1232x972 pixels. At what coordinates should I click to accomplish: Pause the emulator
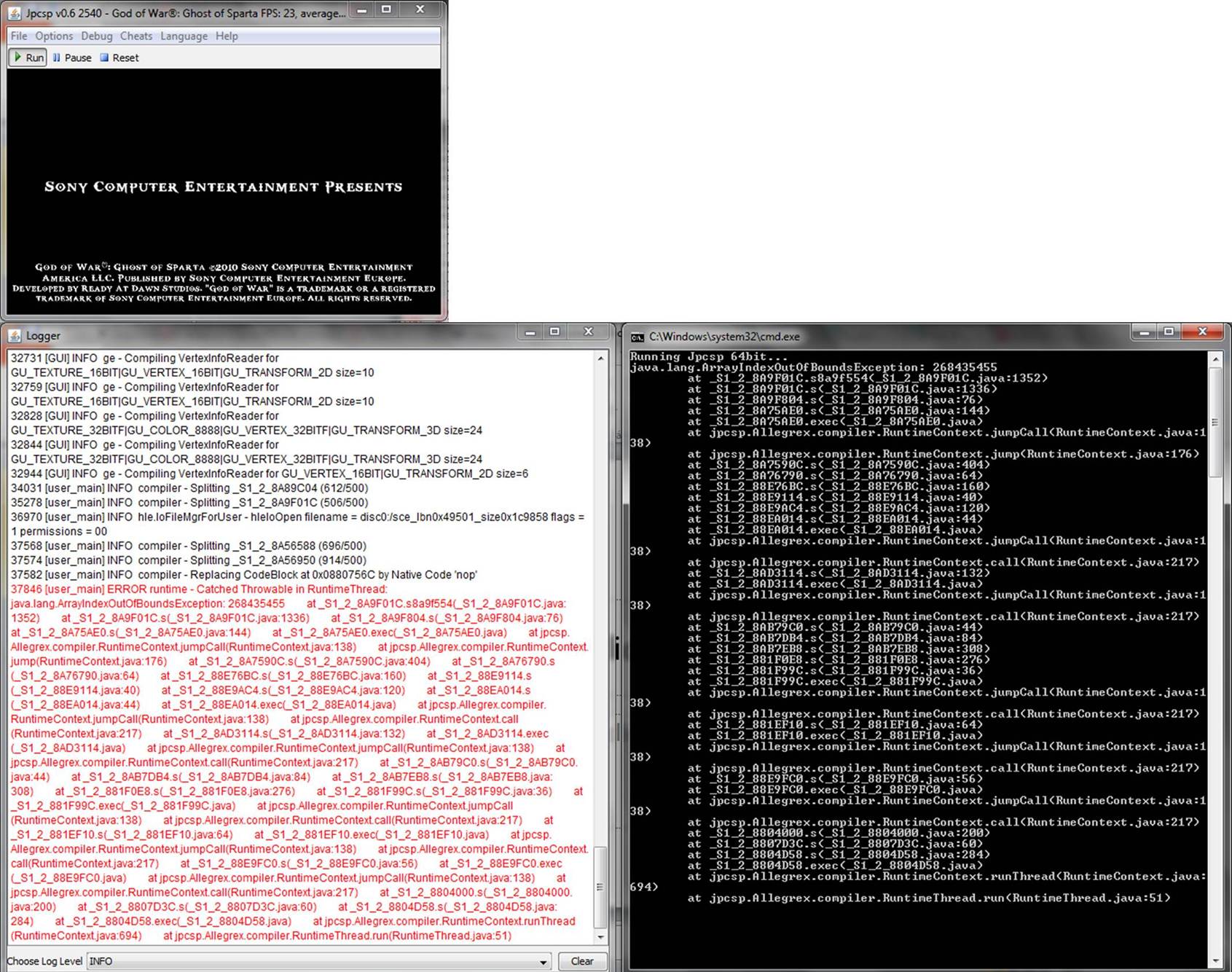(72, 58)
